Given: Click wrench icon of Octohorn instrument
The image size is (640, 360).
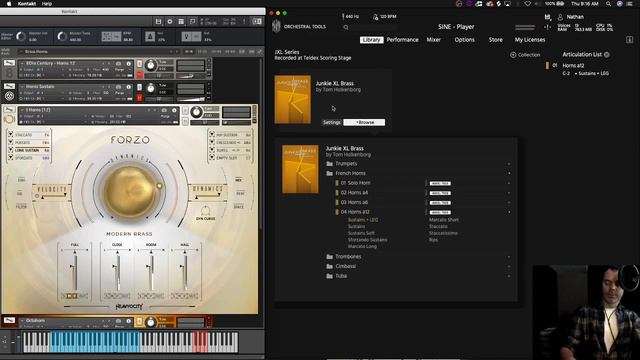Looking at the screenshot, I should pos(9,320).
